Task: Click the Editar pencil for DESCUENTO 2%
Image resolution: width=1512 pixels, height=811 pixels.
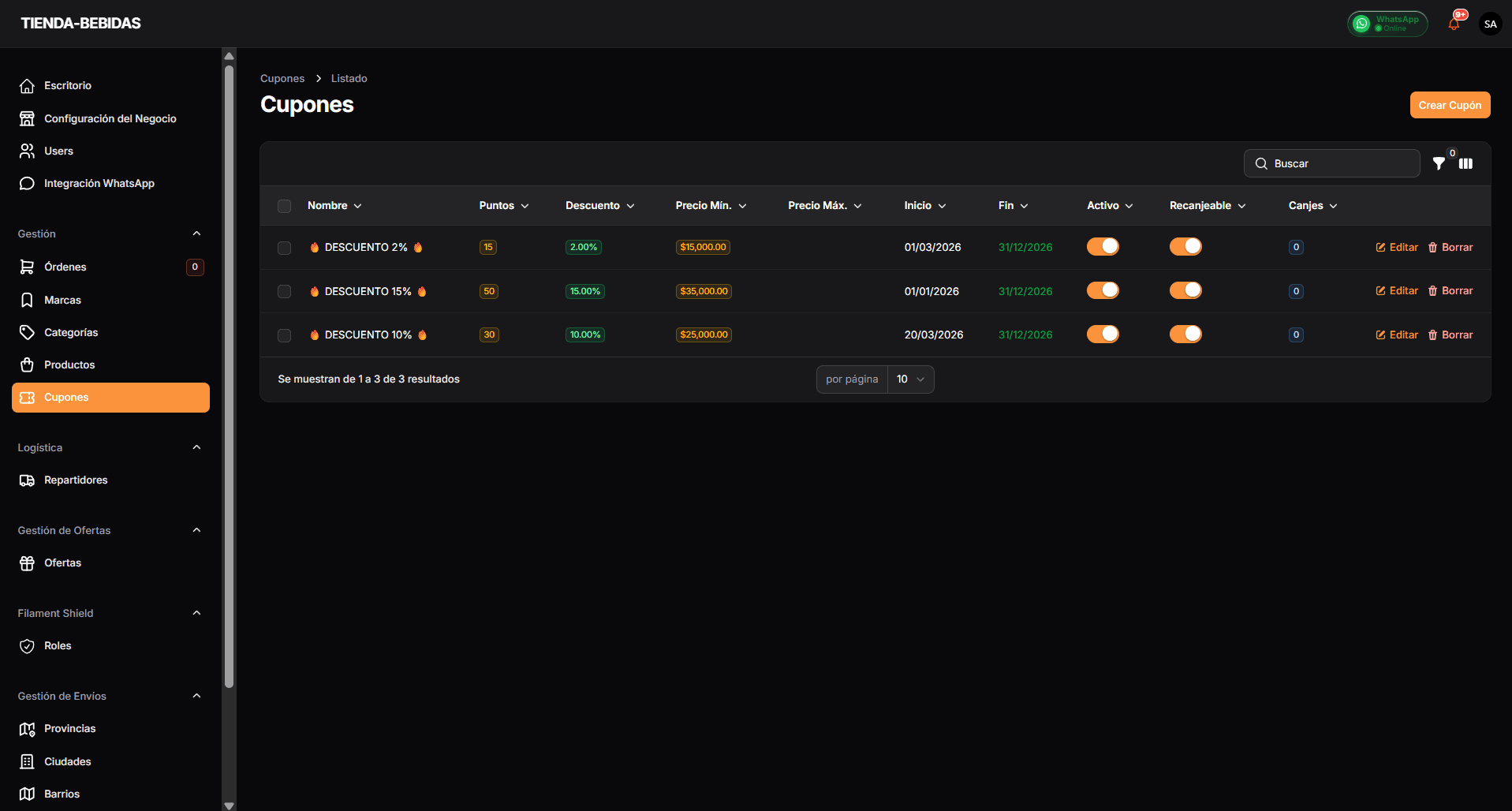Action: pyautogui.click(x=1397, y=247)
